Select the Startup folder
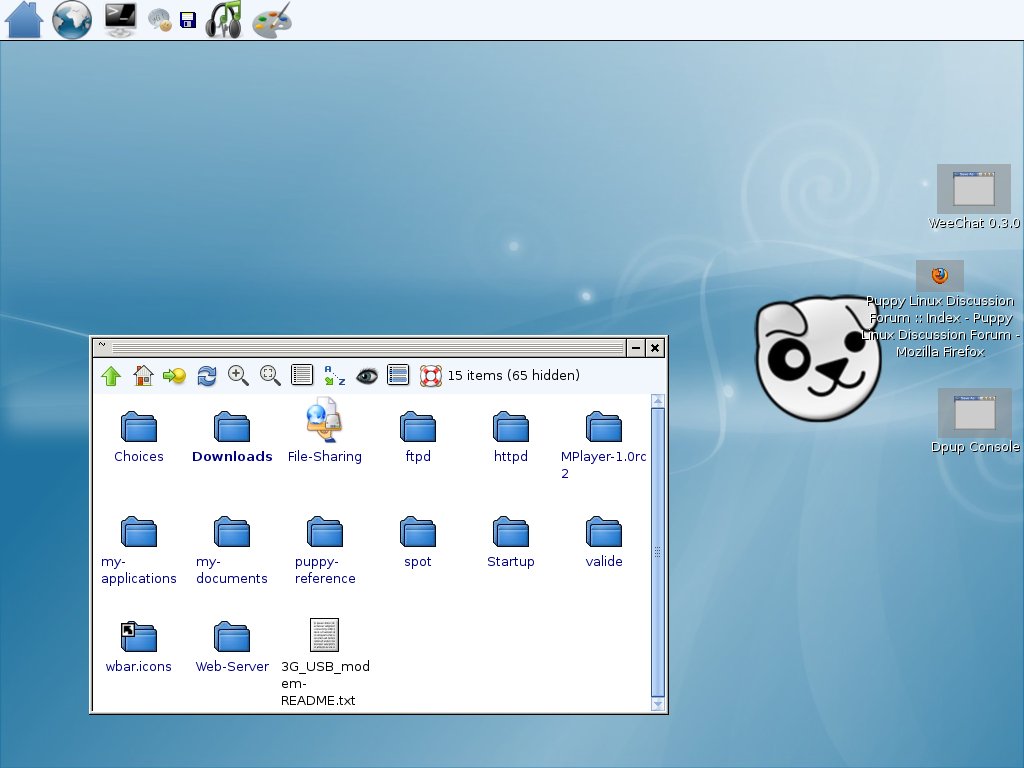 click(x=511, y=541)
